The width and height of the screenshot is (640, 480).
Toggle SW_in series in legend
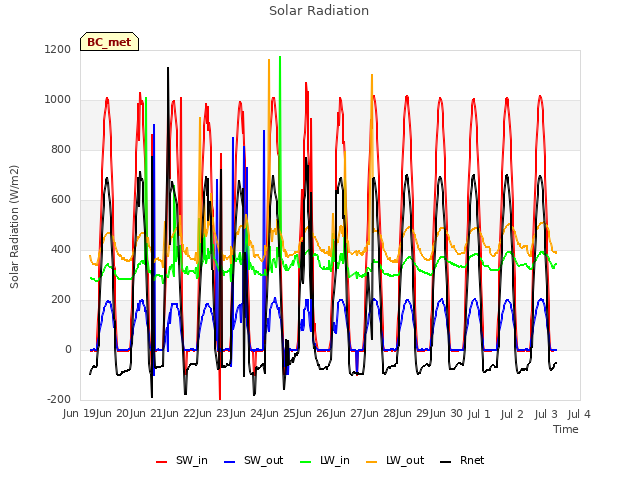tap(182, 460)
